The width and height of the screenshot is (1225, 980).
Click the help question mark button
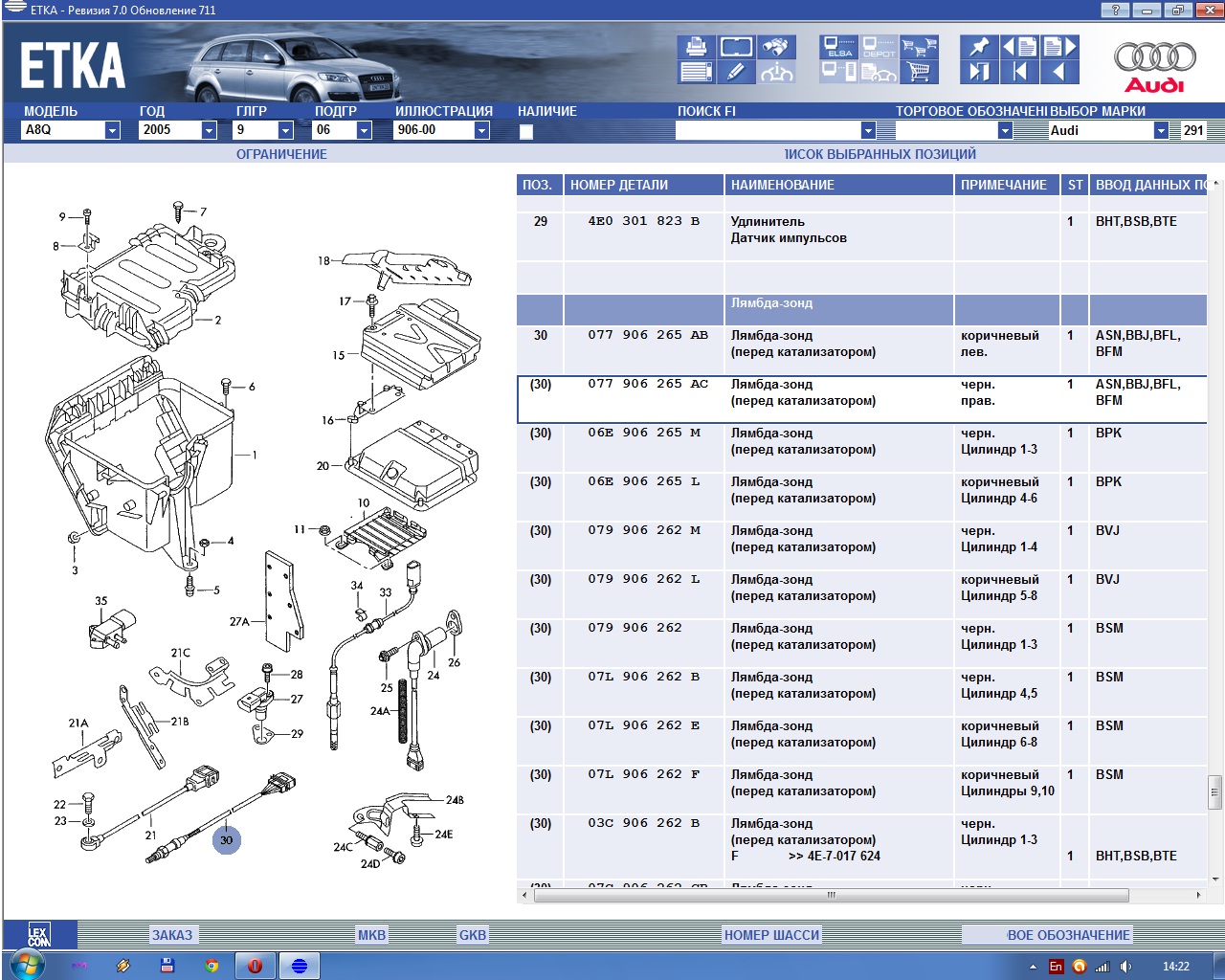click(1115, 10)
